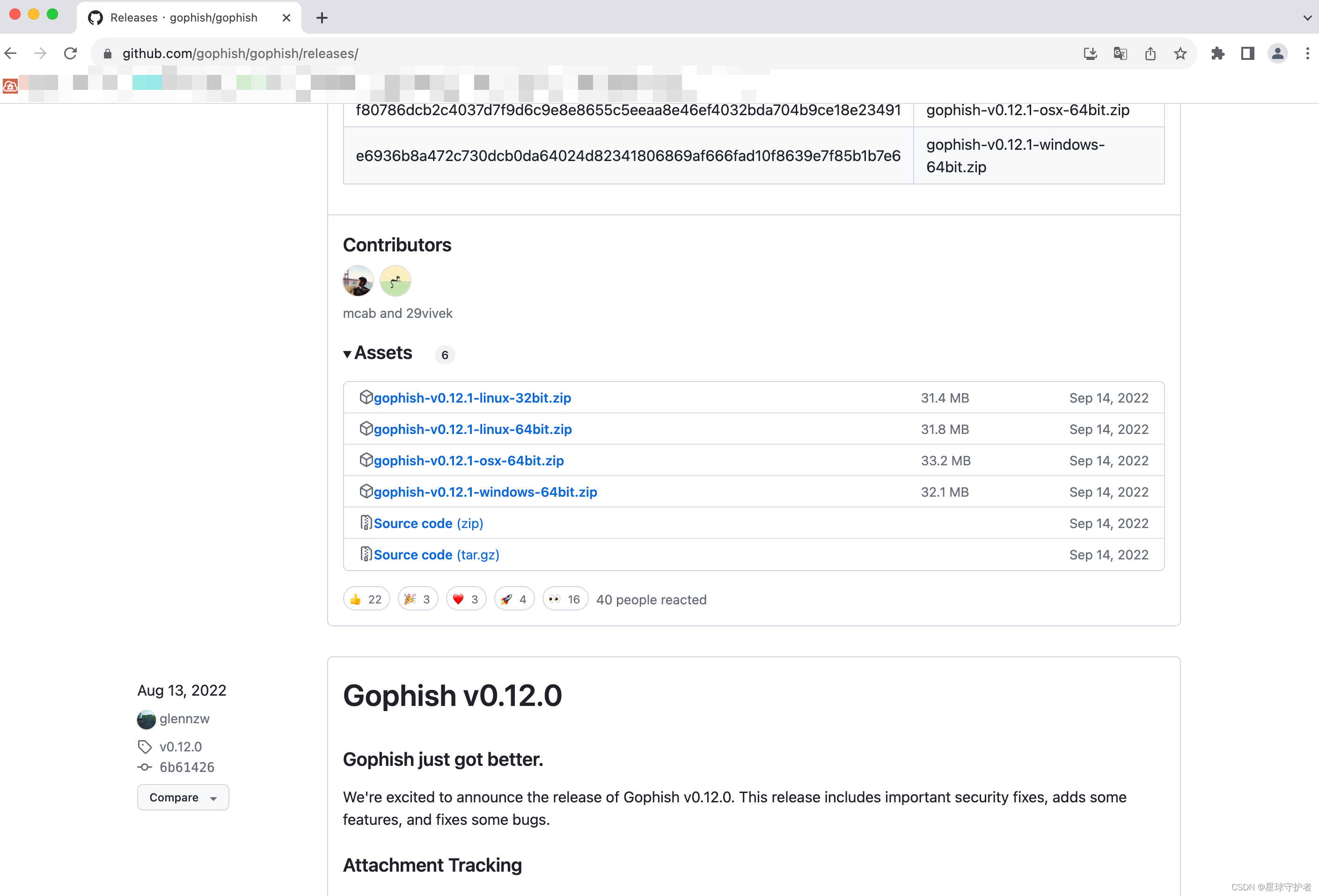Download gophish-v0.12.1-osx-64bit.zip
The height and width of the screenshot is (896, 1319).
click(469, 461)
